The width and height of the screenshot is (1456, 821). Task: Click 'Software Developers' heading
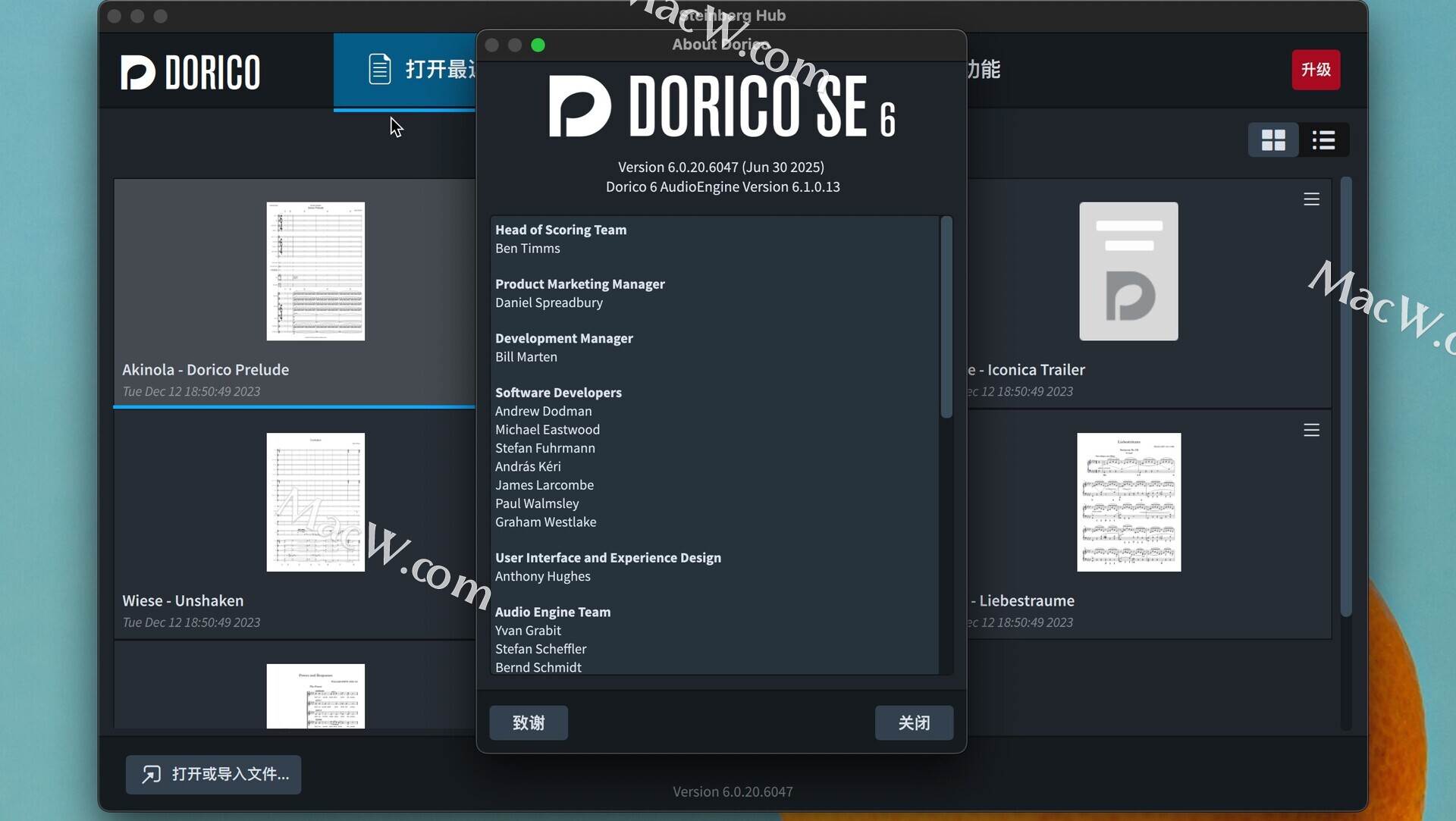(558, 393)
